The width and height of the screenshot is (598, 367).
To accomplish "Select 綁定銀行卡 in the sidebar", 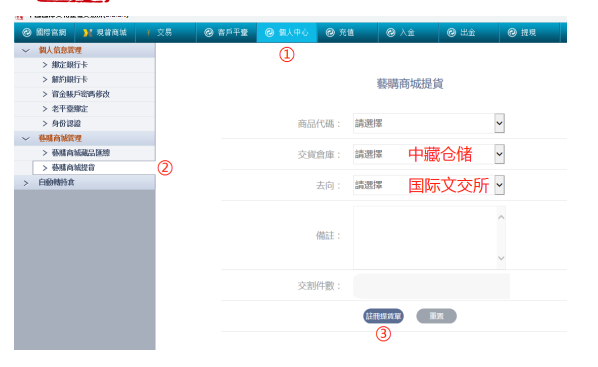I will click(x=69, y=65).
